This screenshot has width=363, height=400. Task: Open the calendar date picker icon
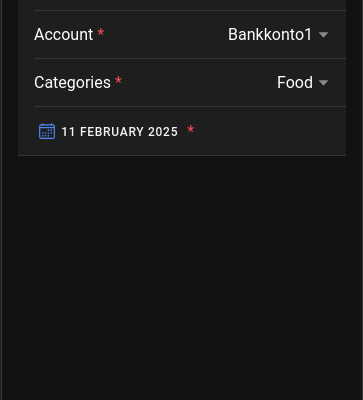point(47,131)
